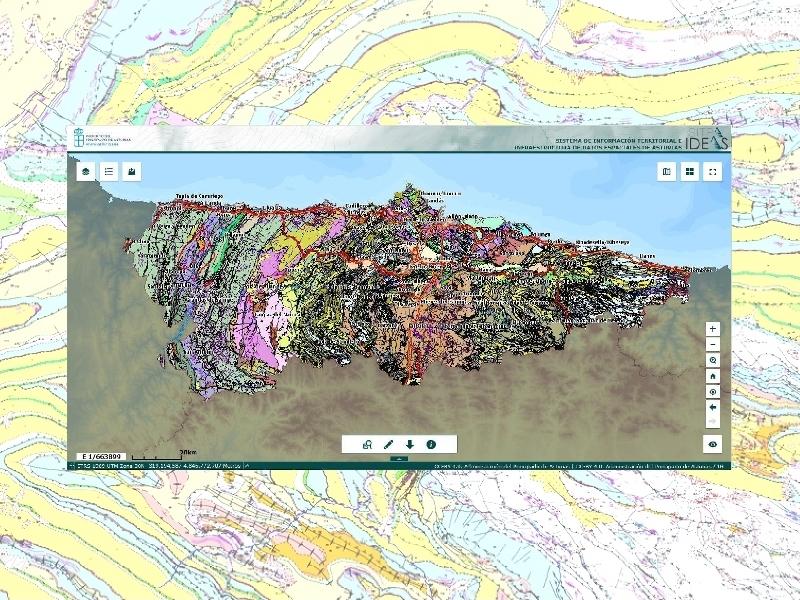Viewport: 800px width, 600px height.
Task: Return to home map extent
Action: coord(713,376)
